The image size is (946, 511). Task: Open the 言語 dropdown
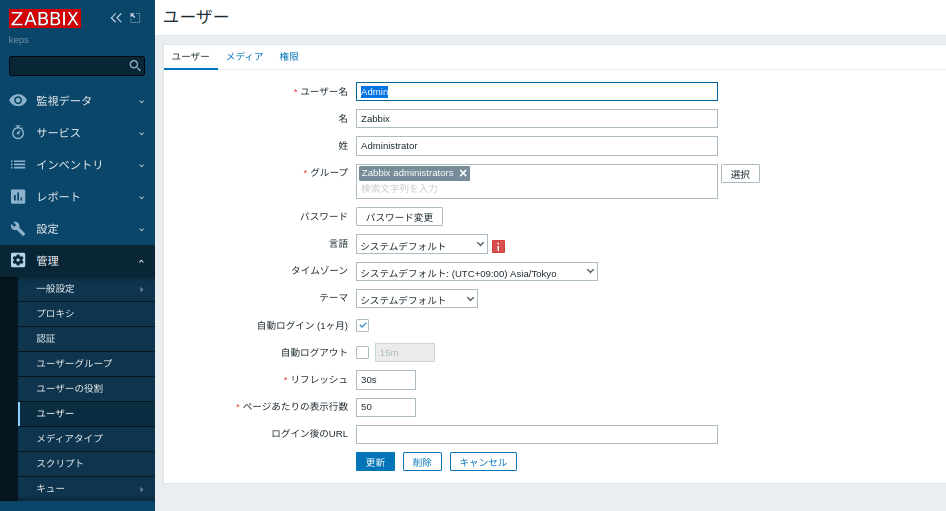(422, 244)
